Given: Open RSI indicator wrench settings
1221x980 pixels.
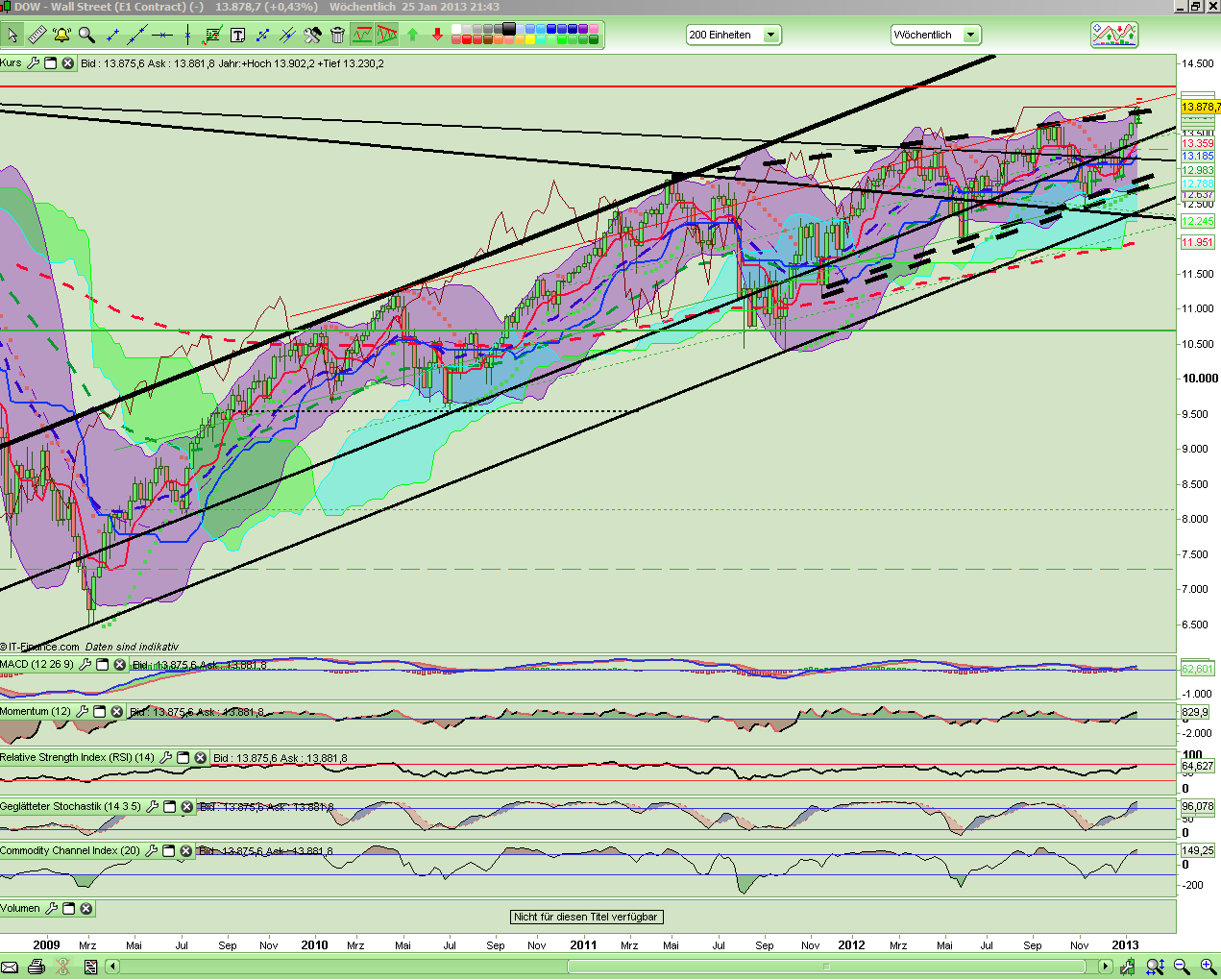Looking at the screenshot, I should tap(166, 758).
